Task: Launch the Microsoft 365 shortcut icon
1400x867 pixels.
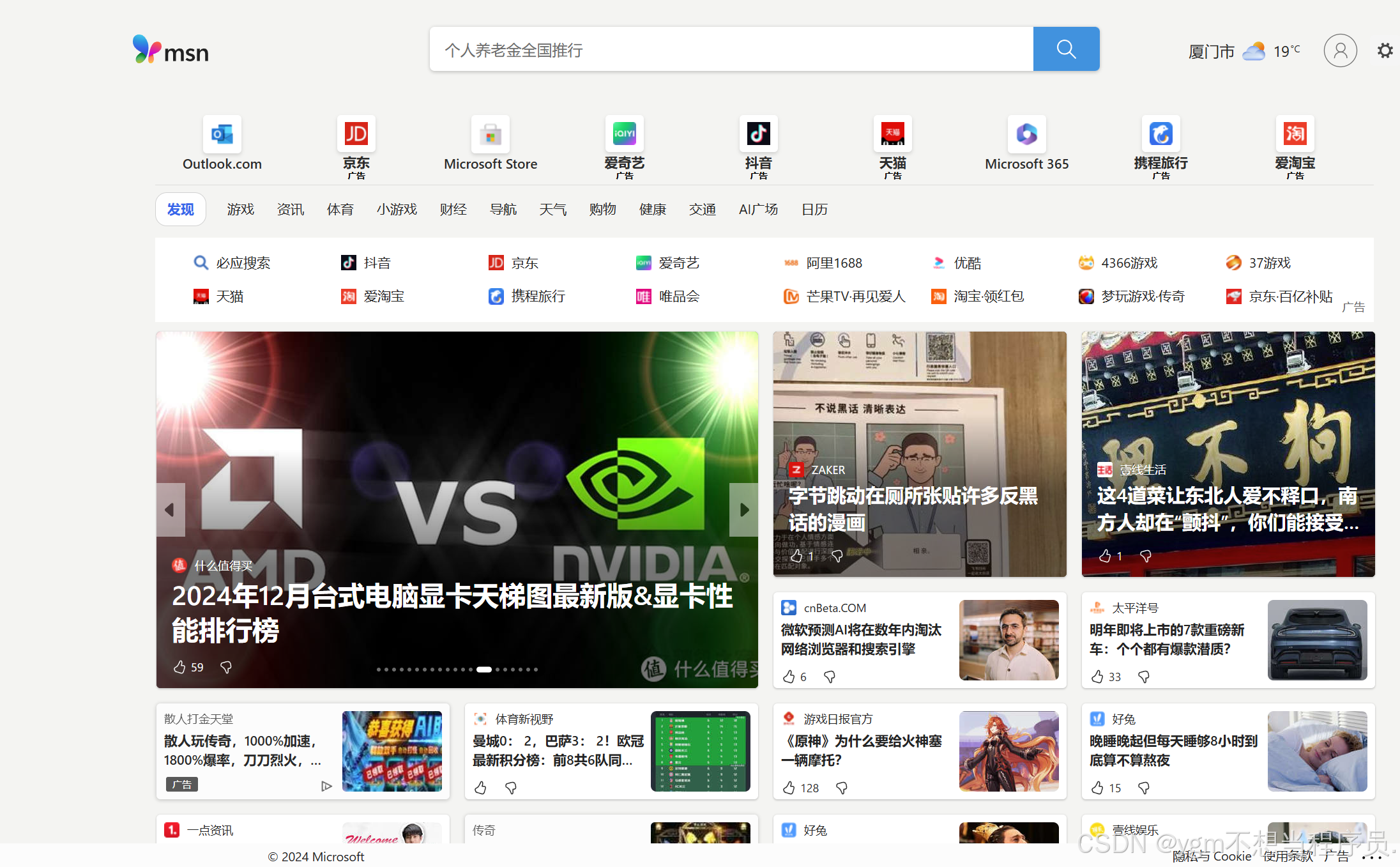Action: 1026,134
